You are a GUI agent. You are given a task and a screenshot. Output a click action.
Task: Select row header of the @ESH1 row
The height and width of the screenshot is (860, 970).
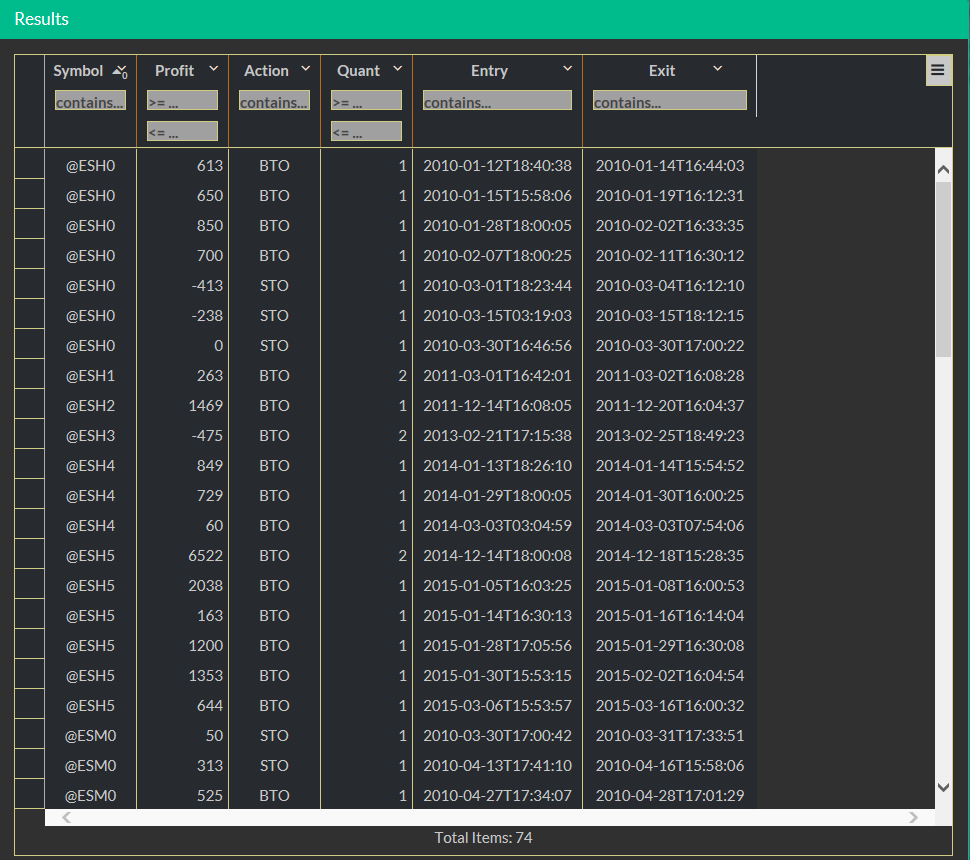click(29, 374)
